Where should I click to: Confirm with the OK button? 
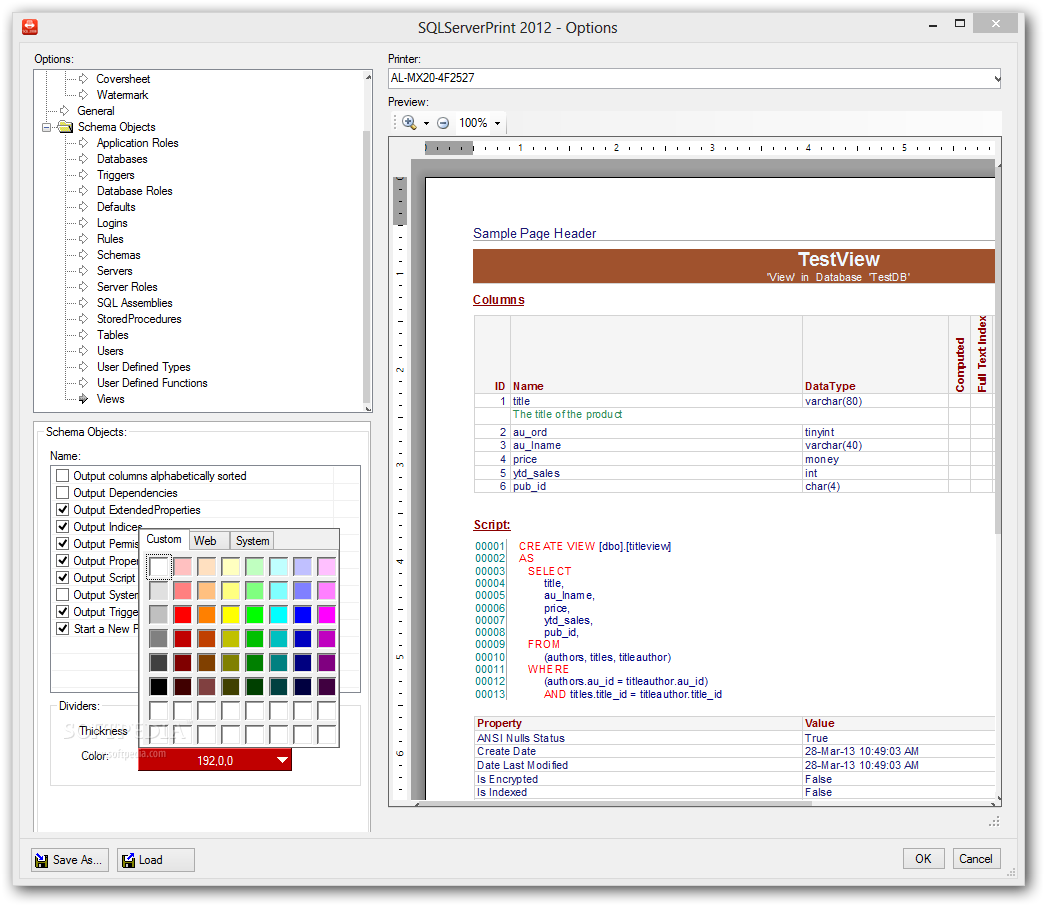click(x=923, y=859)
